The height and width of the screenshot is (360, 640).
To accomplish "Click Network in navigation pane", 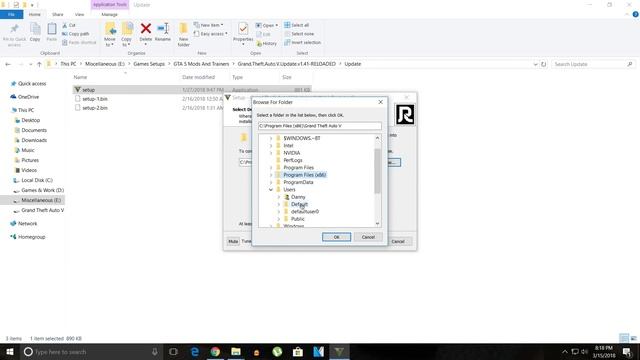I will [27, 224].
